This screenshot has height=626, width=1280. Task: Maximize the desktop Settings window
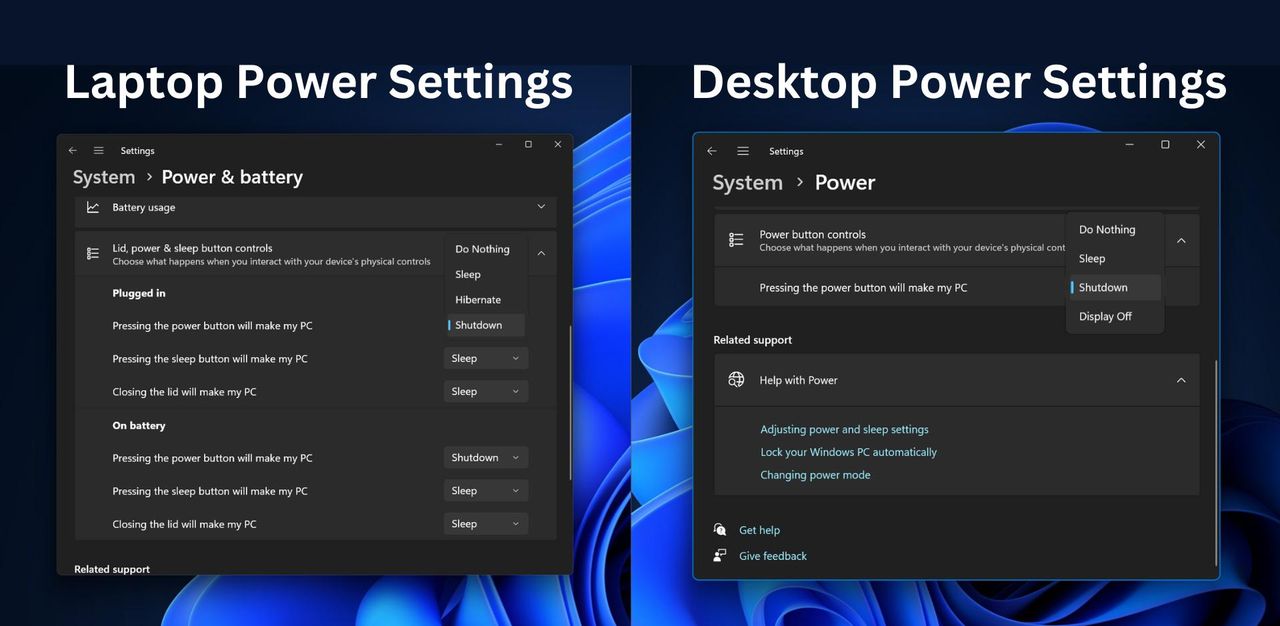pyautogui.click(x=1165, y=145)
